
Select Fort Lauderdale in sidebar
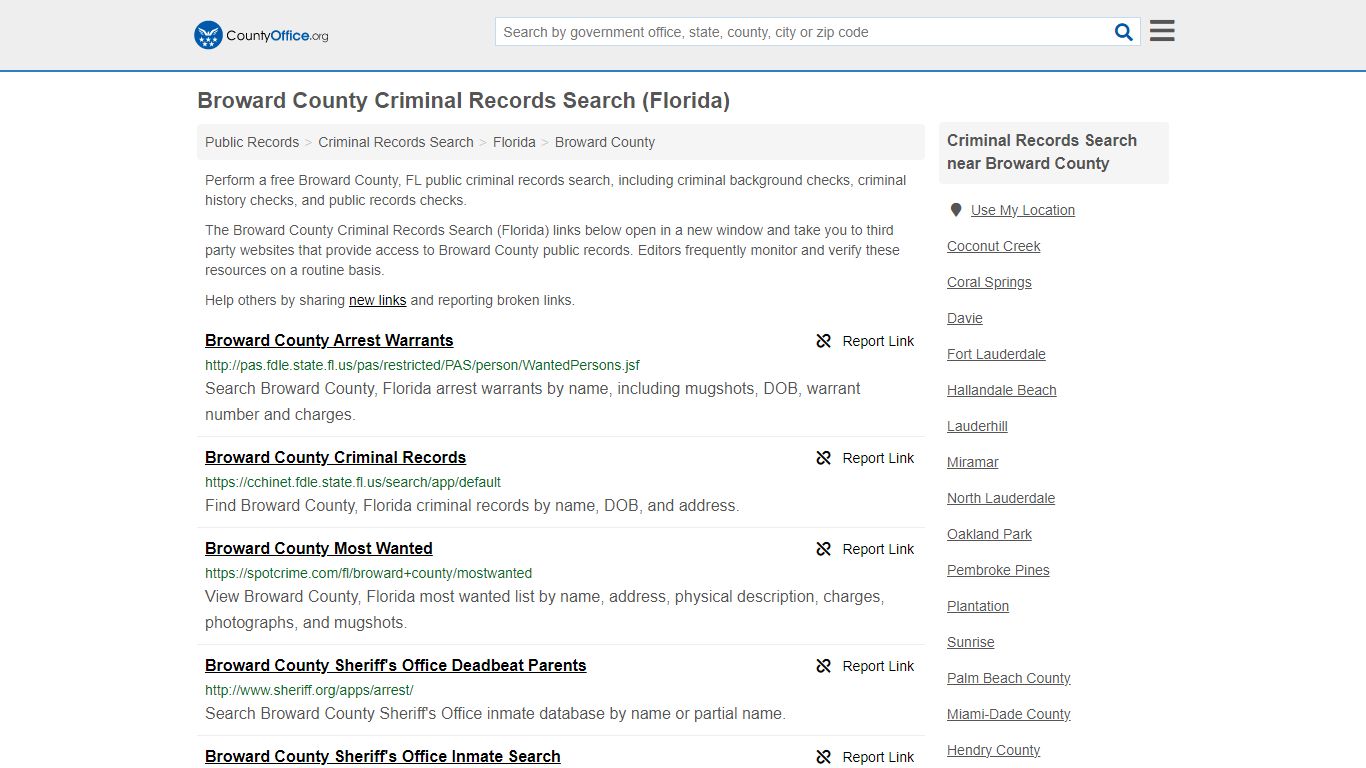[996, 354]
